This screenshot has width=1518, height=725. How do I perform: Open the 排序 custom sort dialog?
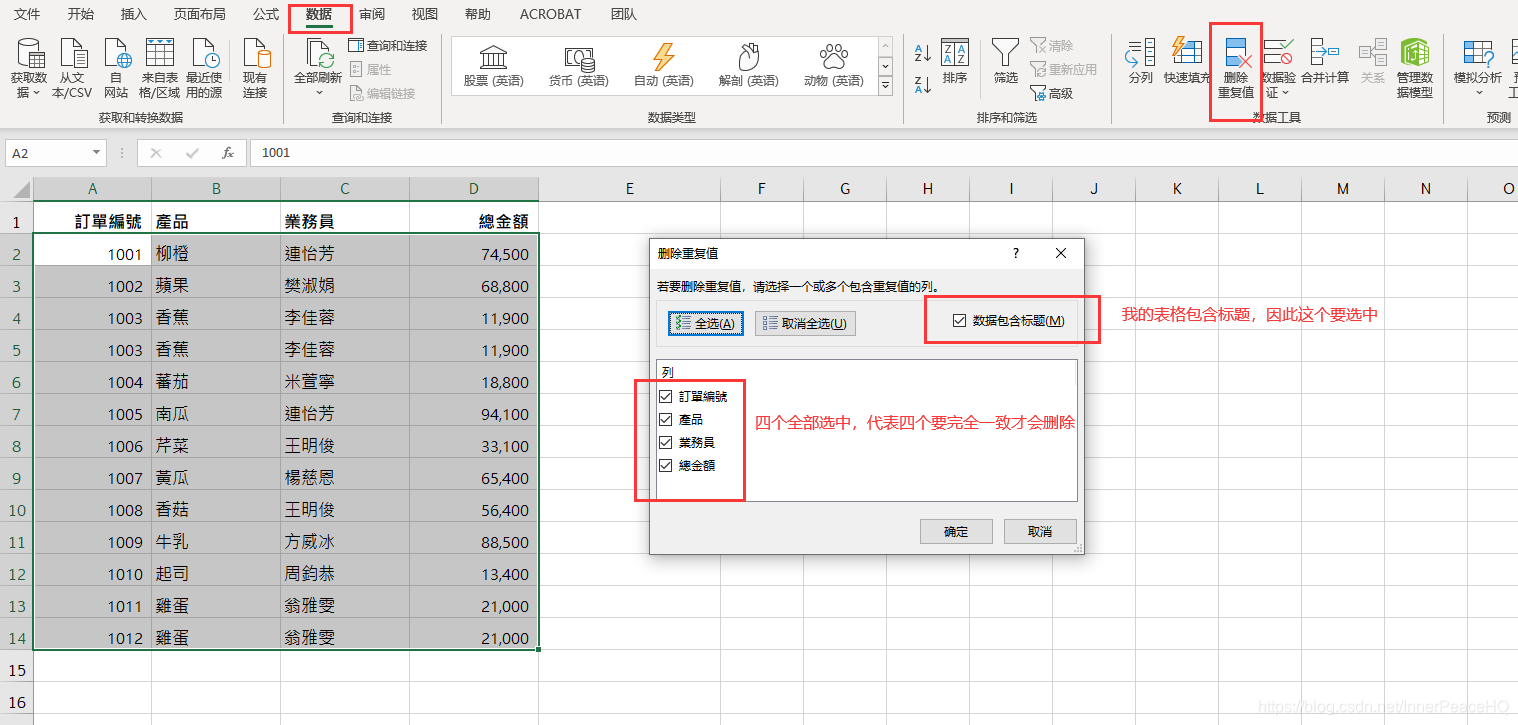[955, 62]
